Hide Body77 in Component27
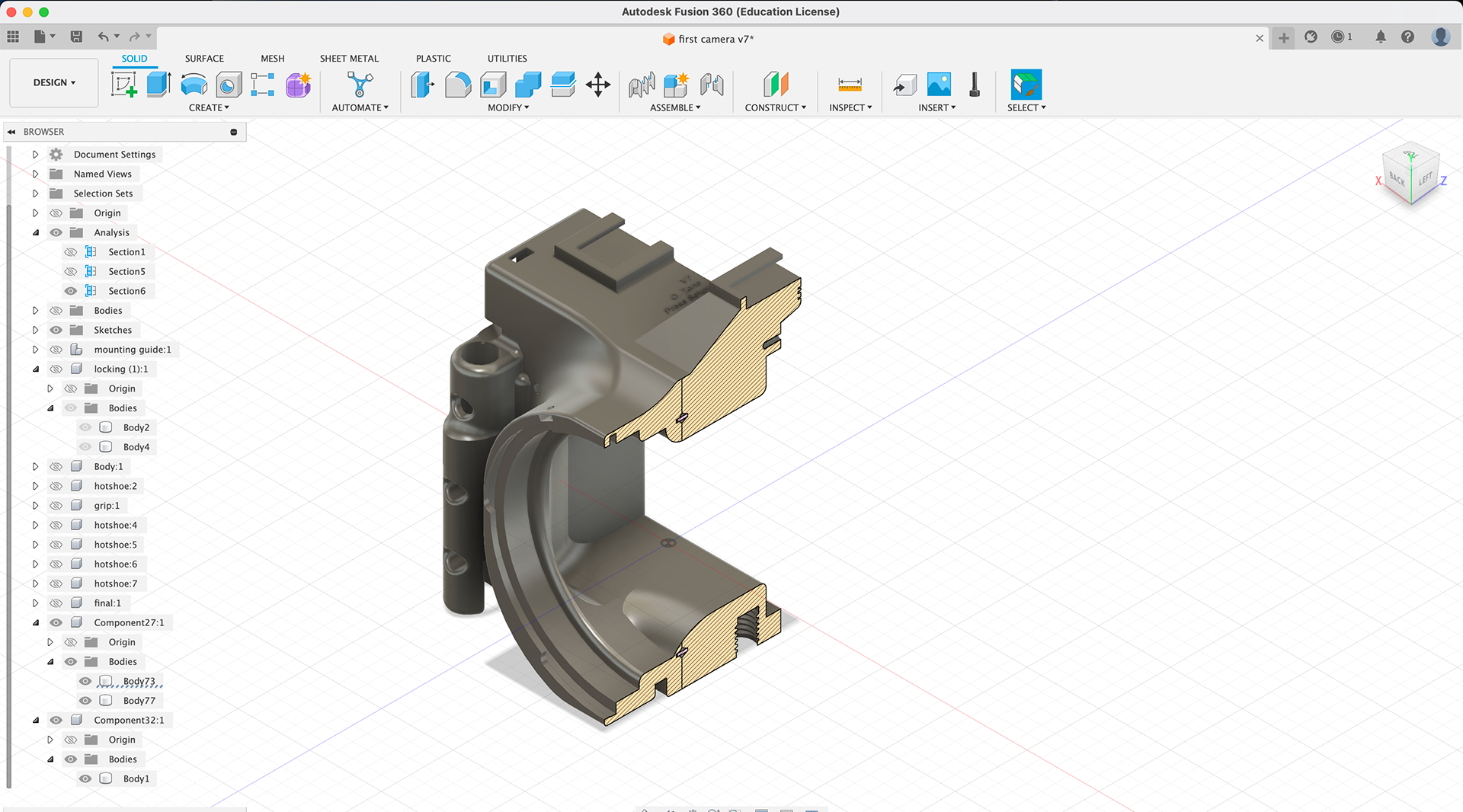Screen dimensions: 1463x812 (x=85, y=701)
